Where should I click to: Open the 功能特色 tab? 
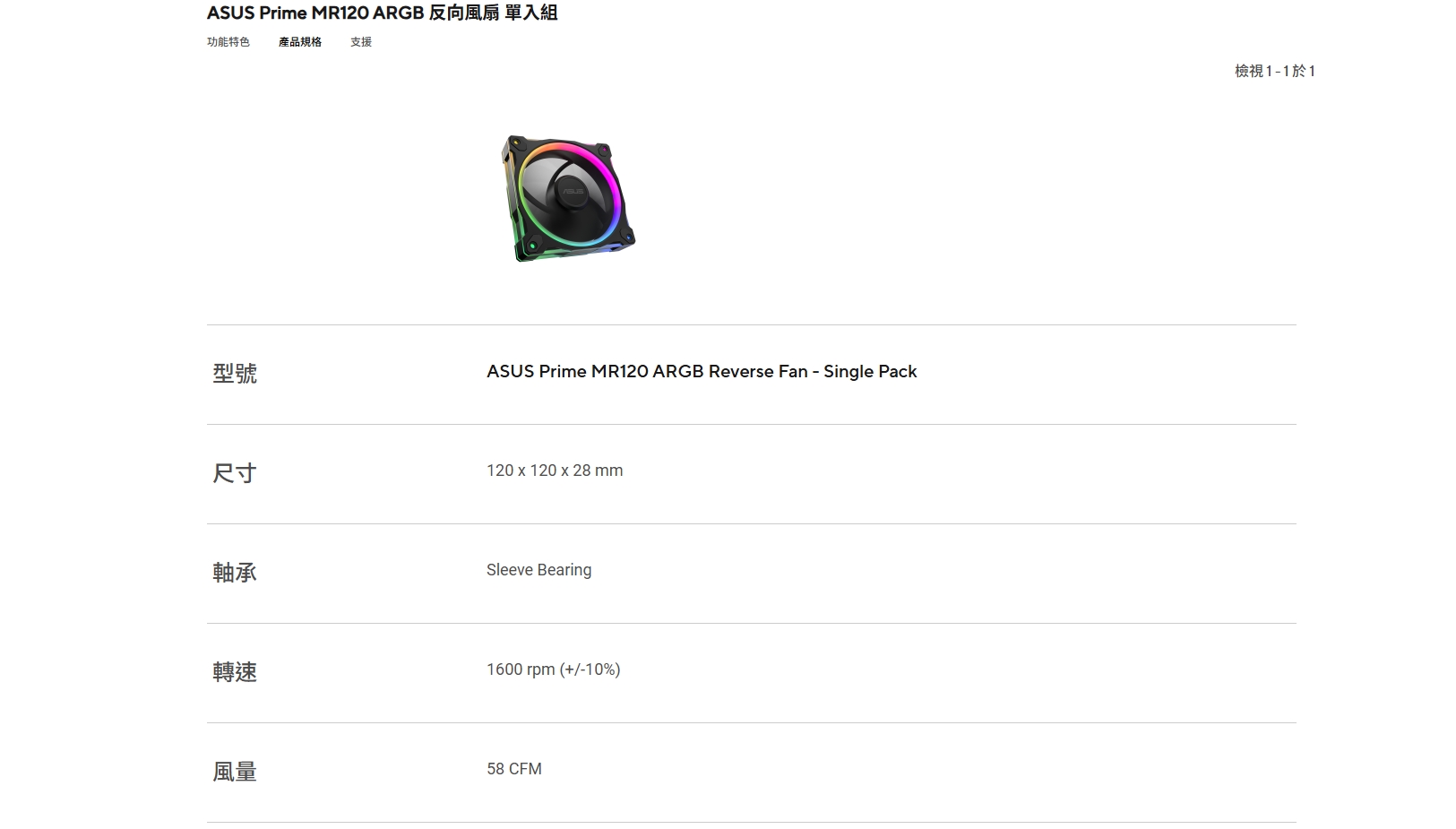click(228, 42)
